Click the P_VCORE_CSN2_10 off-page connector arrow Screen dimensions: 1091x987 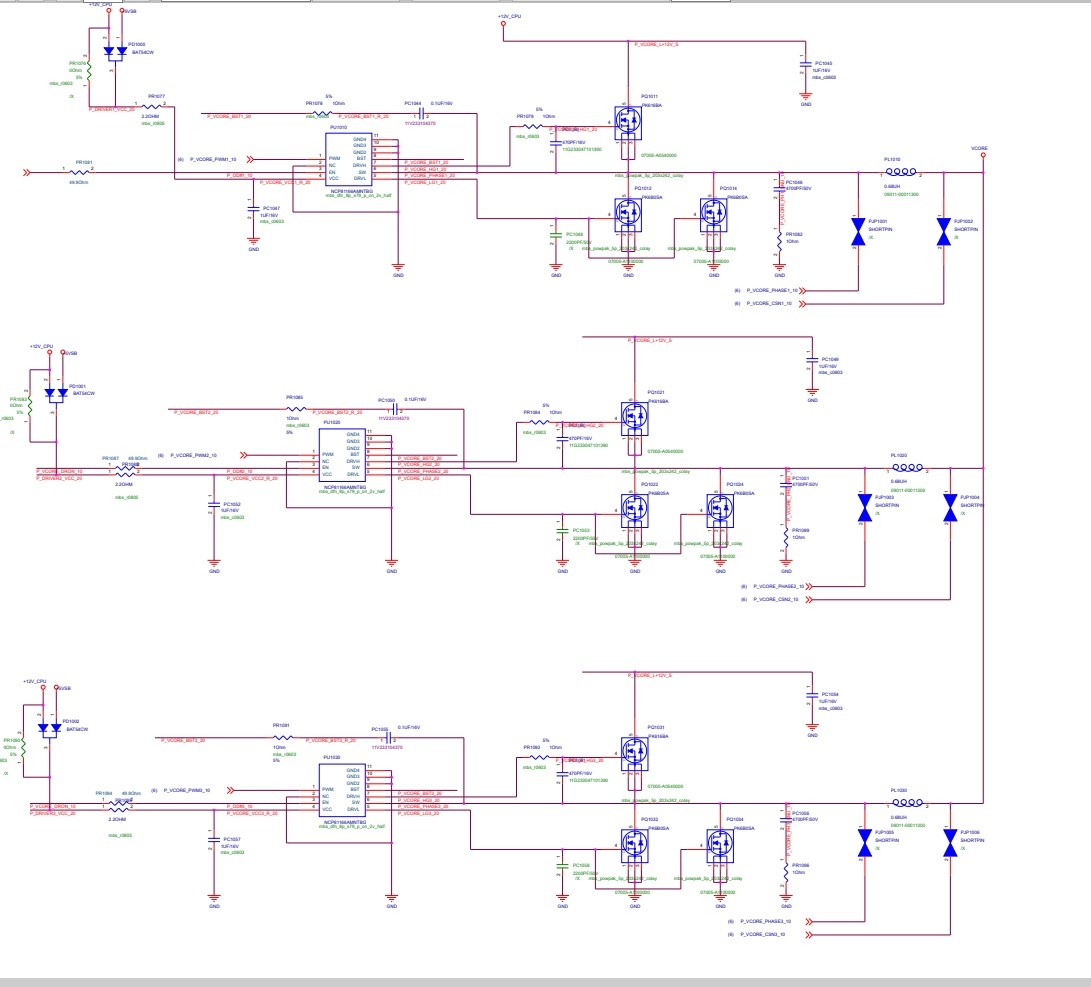809,600
